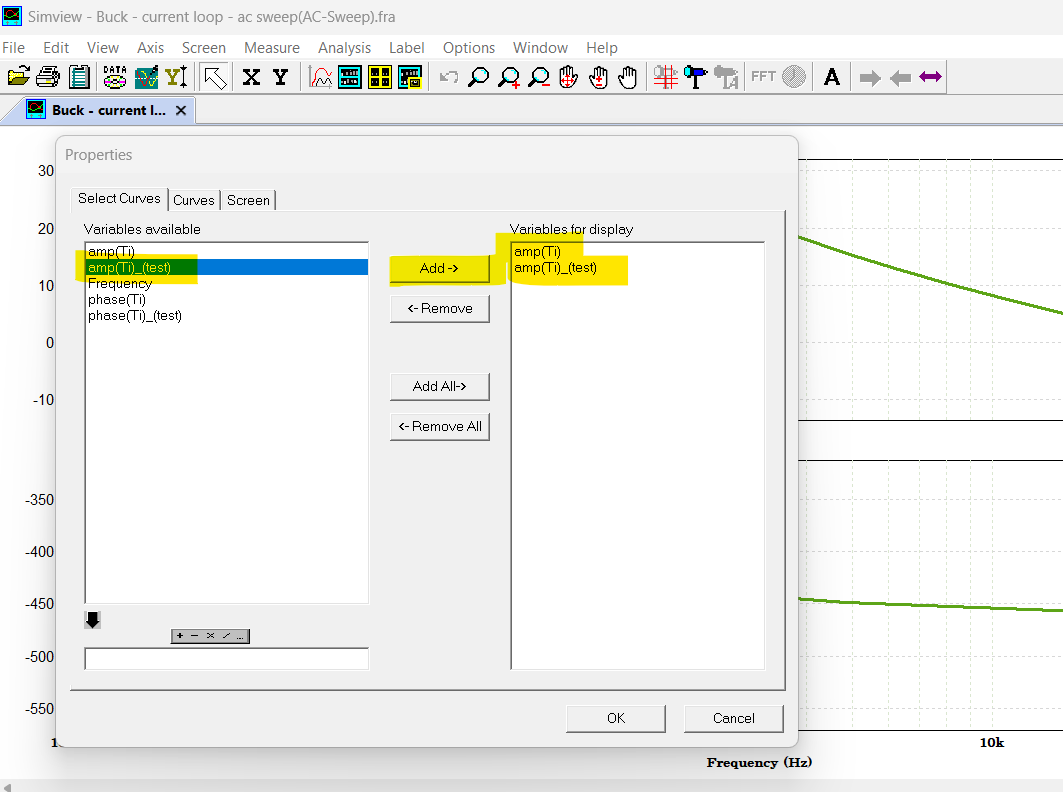Screen dimensions: 1063x792
Task: Select the arrow pointer tool
Action: pyautogui.click(x=215, y=77)
